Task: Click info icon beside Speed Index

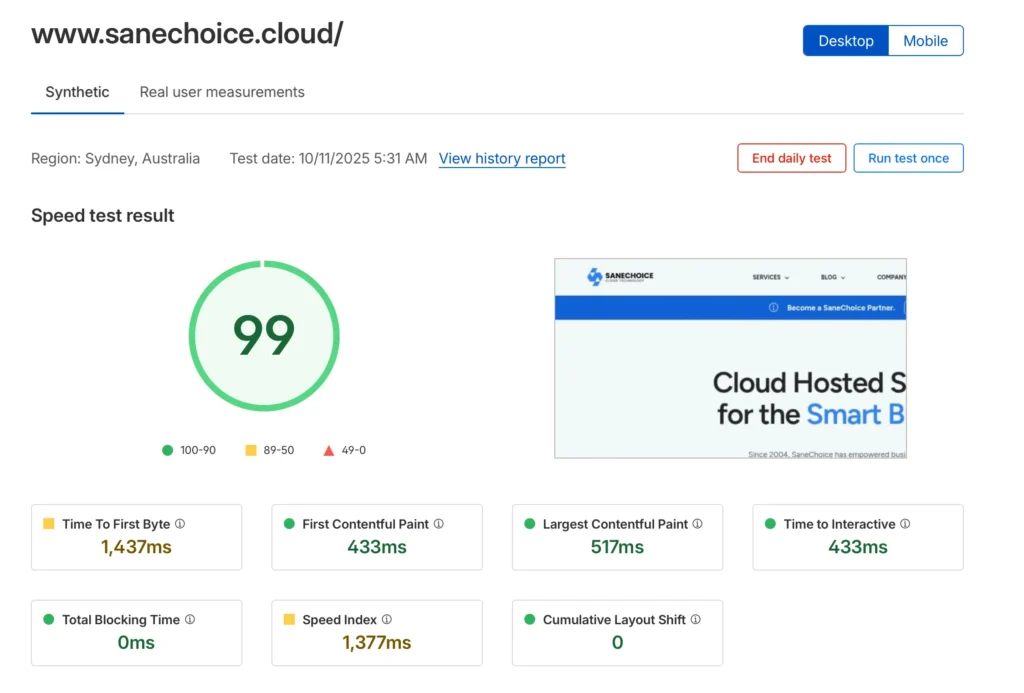Action: pos(387,619)
